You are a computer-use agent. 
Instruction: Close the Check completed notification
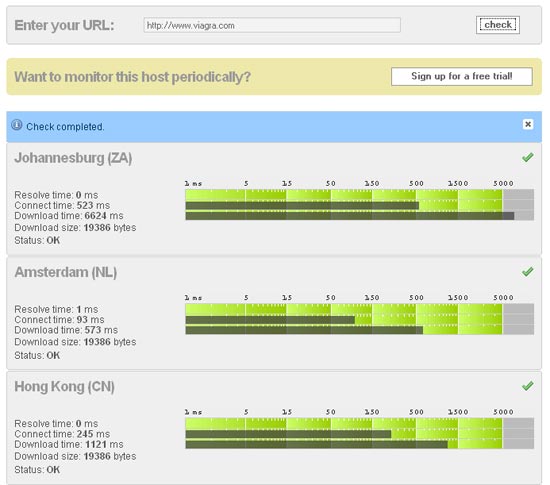click(528, 124)
